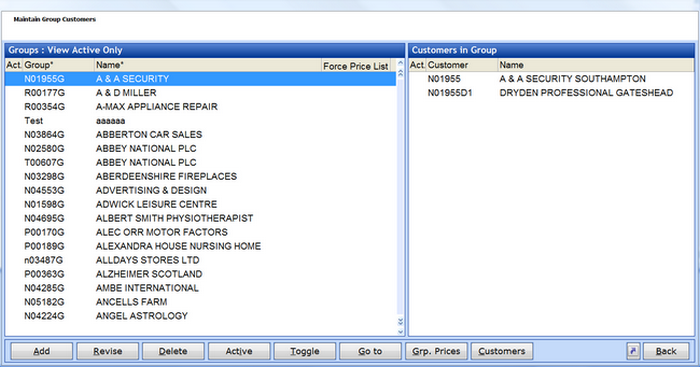This screenshot has height=367, width=700.
Task: Select group P00189G ALEXANDRA HOUSE NURSING HOME
Action: 200,246
